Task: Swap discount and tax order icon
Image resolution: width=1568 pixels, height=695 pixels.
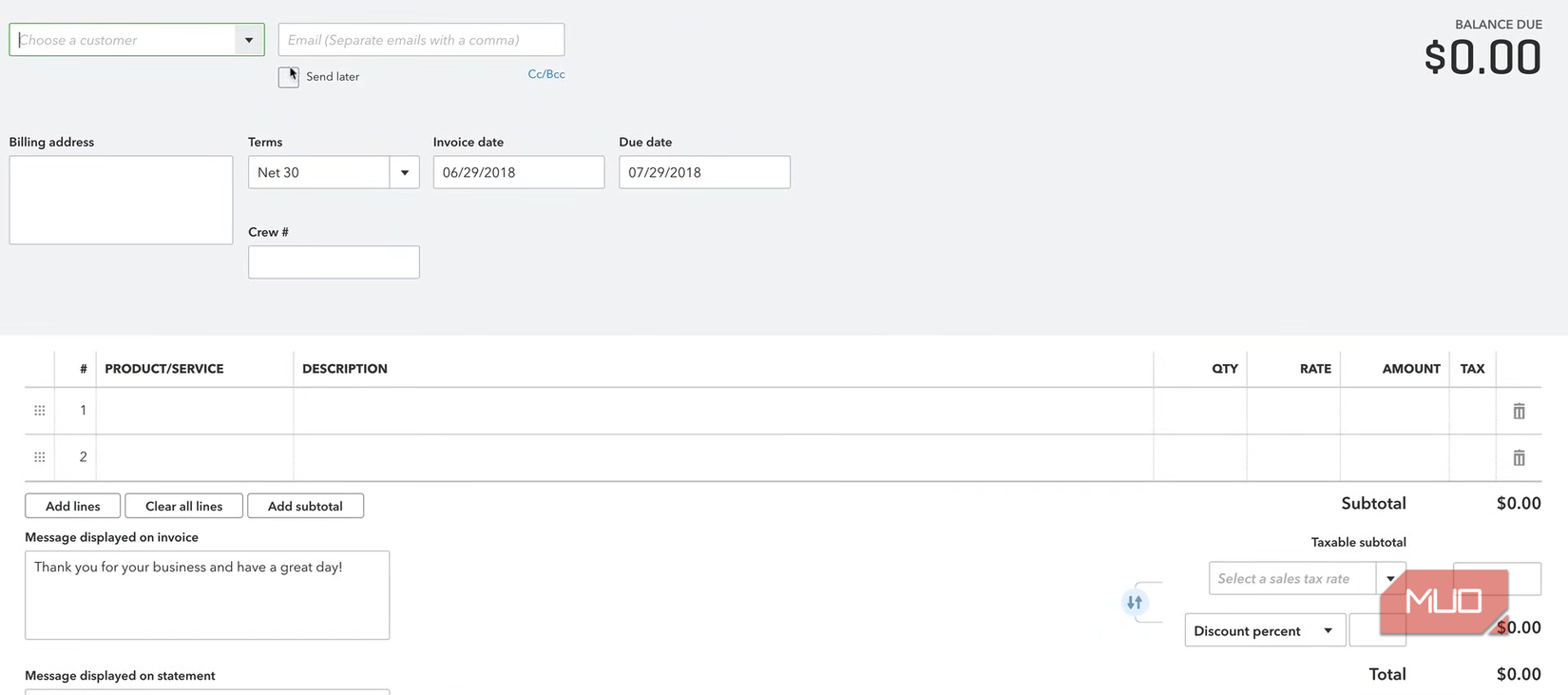Action: 1134,603
